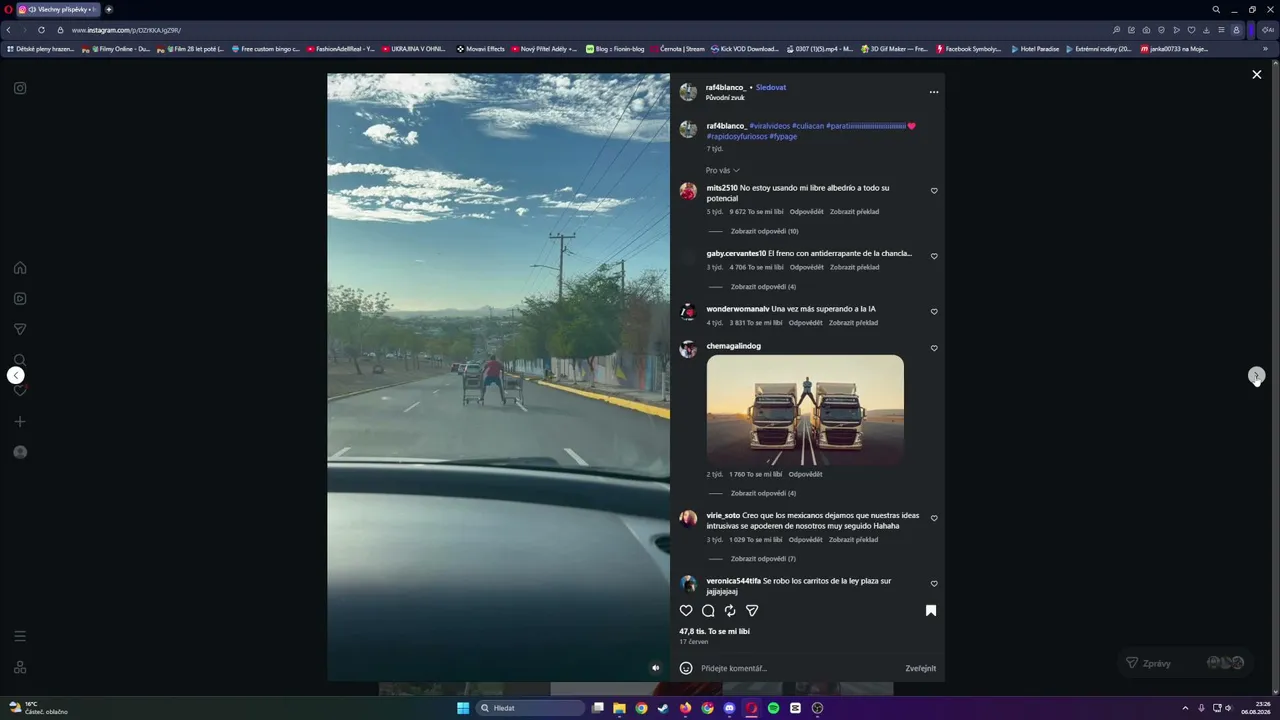Open the raf4blanco_ profile picture in header
Screen dimensions: 1280x720
click(688, 92)
